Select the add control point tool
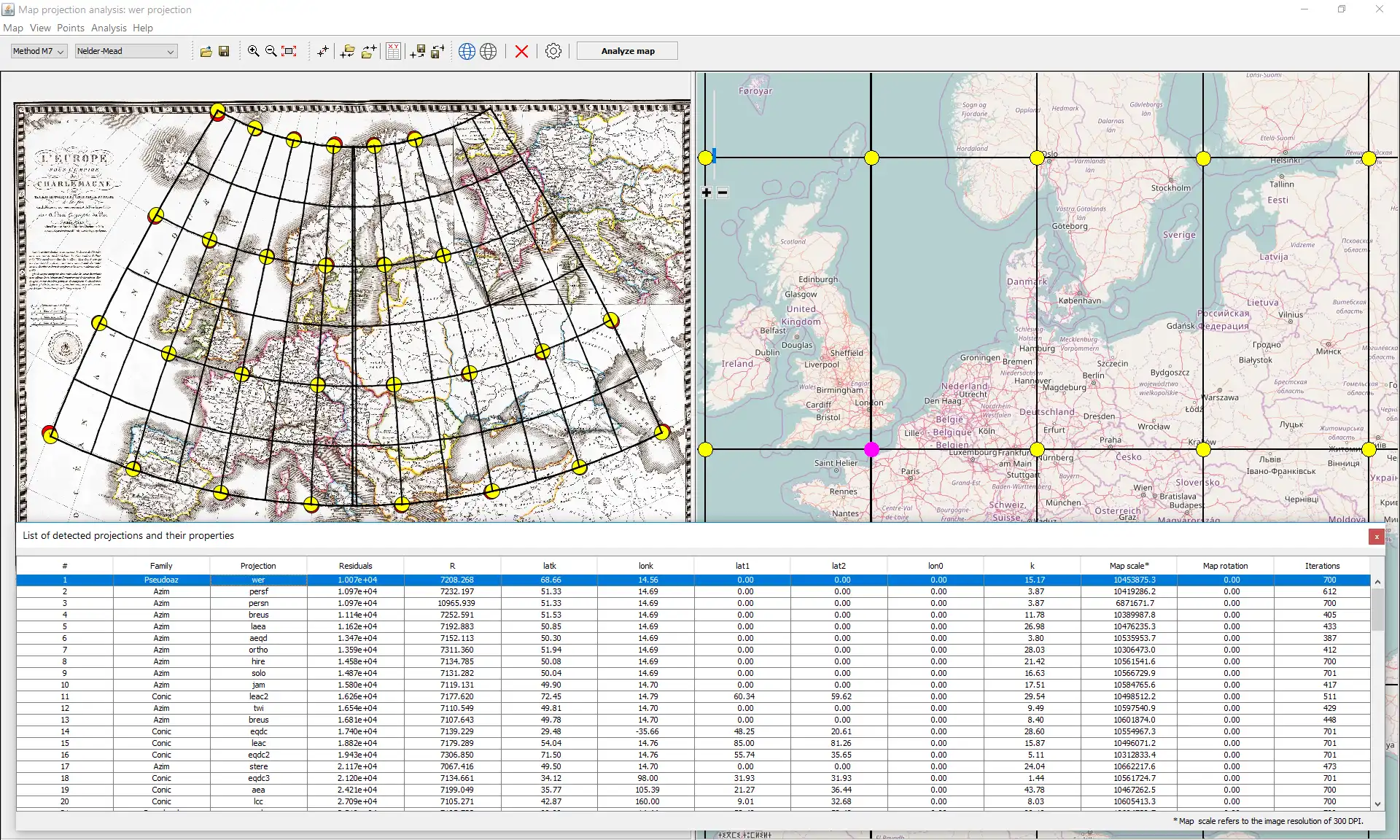Viewport: 1400px width, 840px height. coord(322,51)
